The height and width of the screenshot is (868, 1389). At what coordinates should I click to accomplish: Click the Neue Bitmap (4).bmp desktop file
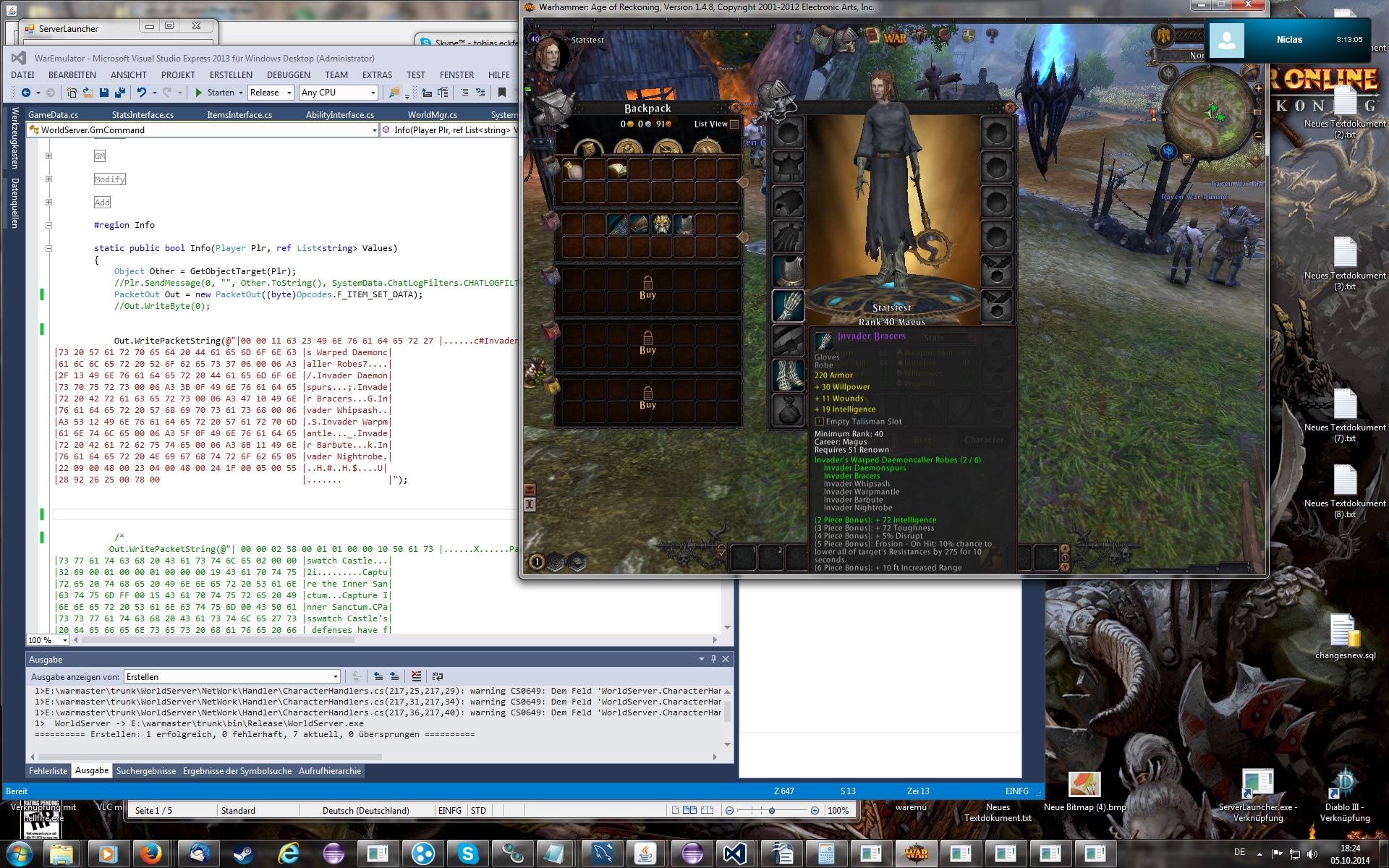(1084, 793)
